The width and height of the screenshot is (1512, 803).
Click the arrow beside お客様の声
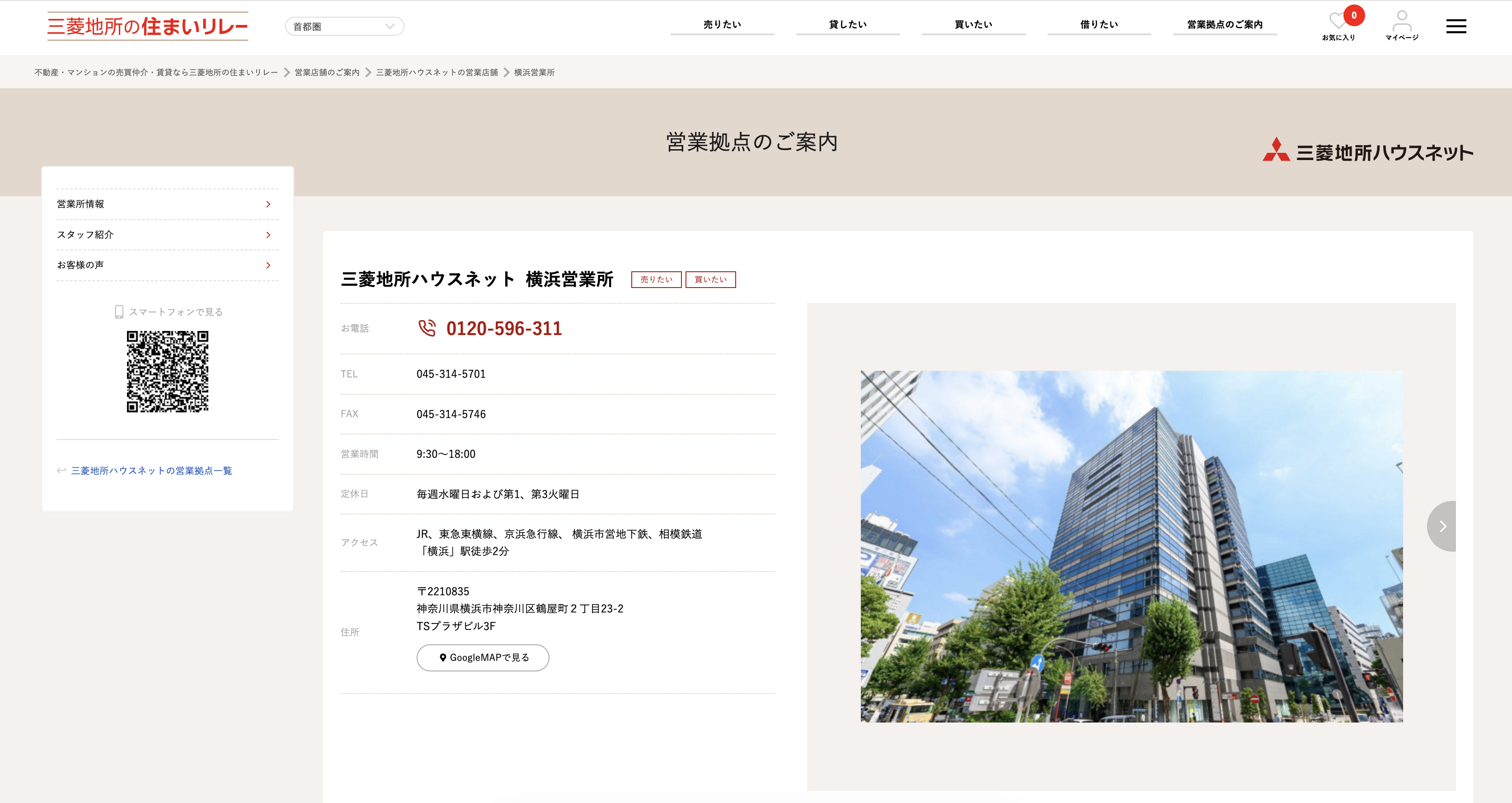click(268, 265)
